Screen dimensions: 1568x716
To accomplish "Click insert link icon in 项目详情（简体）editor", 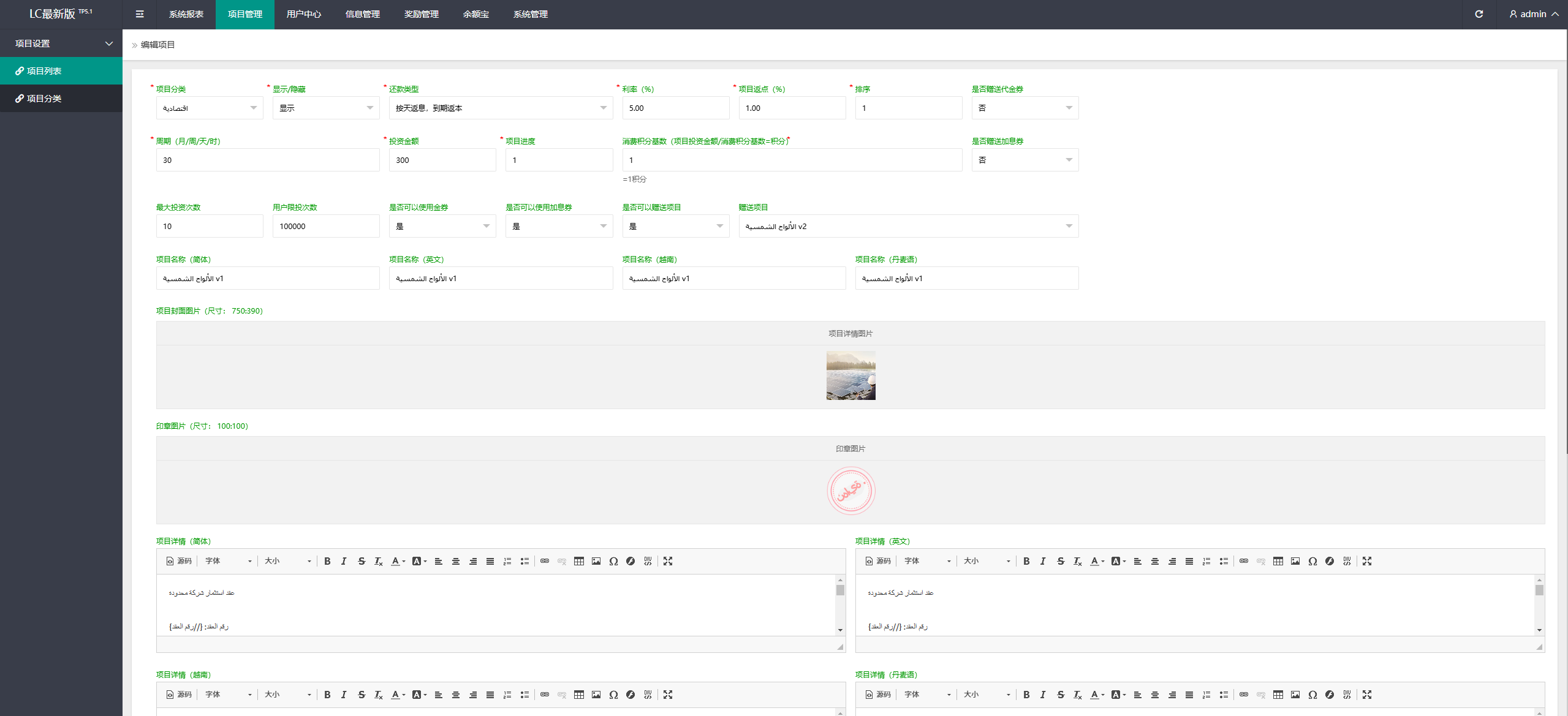I will 544,561.
